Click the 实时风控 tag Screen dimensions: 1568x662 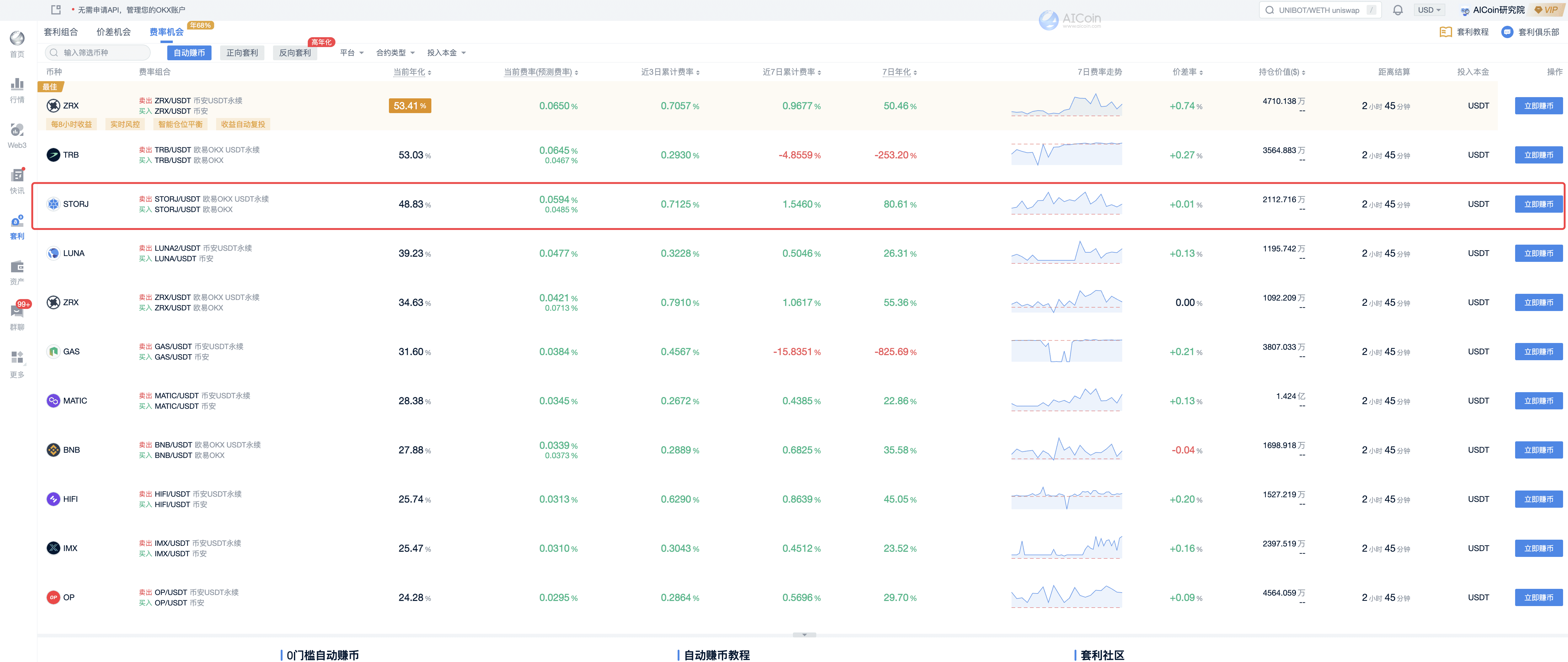[x=125, y=125]
